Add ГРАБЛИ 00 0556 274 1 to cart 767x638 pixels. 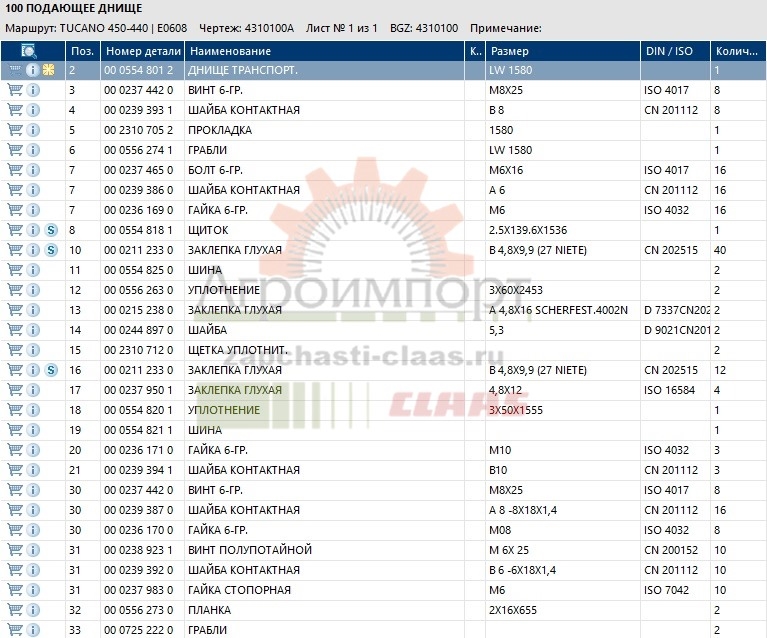[x=15, y=150]
